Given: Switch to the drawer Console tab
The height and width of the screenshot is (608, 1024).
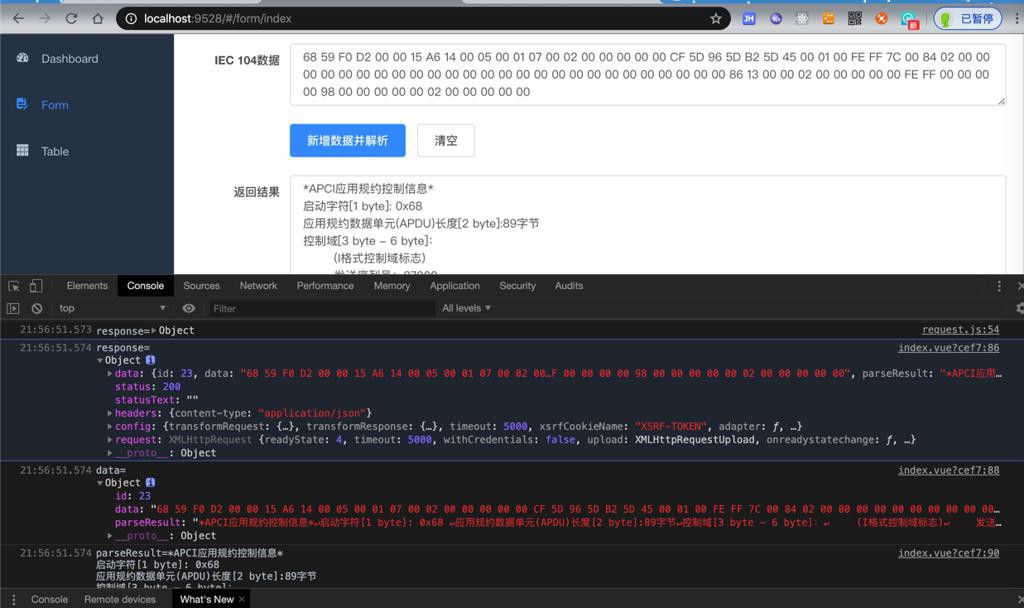Looking at the screenshot, I should click(x=50, y=600).
